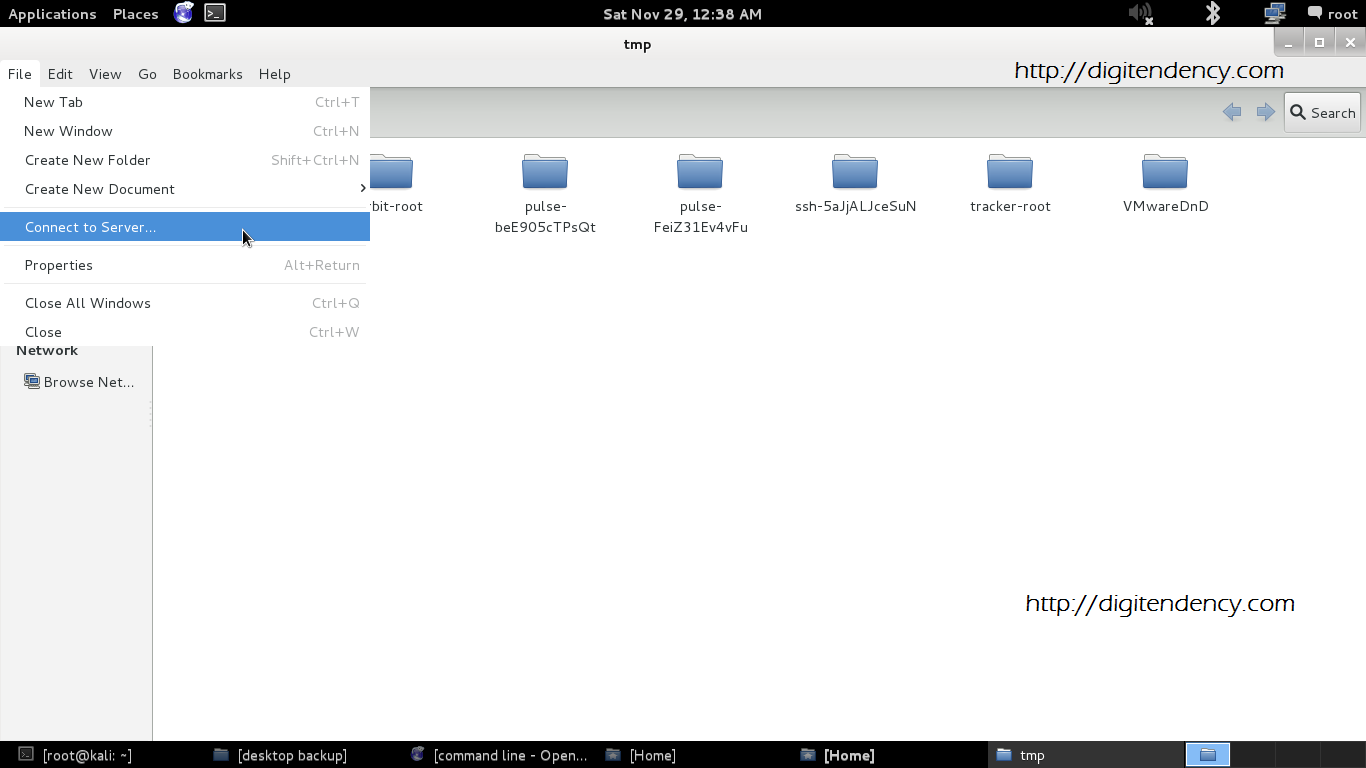This screenshot has height=768, width=1366.
Task: Choose Create New Folder menu entry
Action: (185, 160)
